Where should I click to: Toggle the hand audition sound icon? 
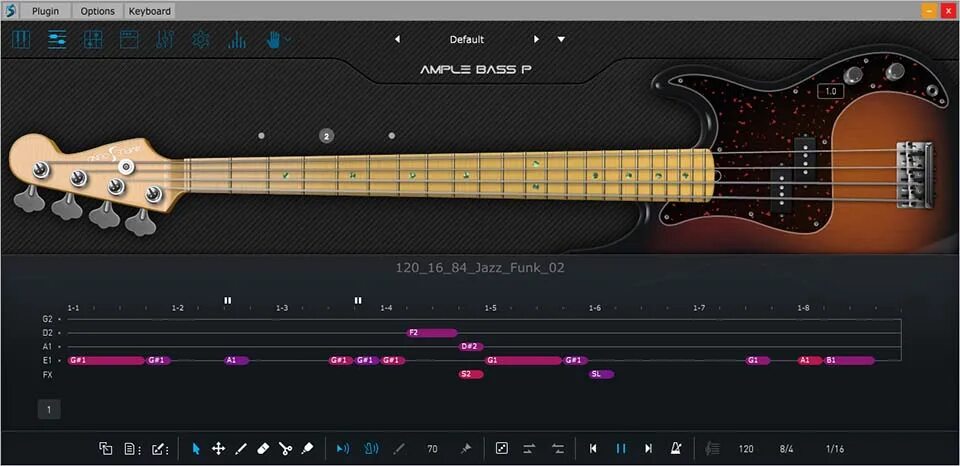point(372,449)
